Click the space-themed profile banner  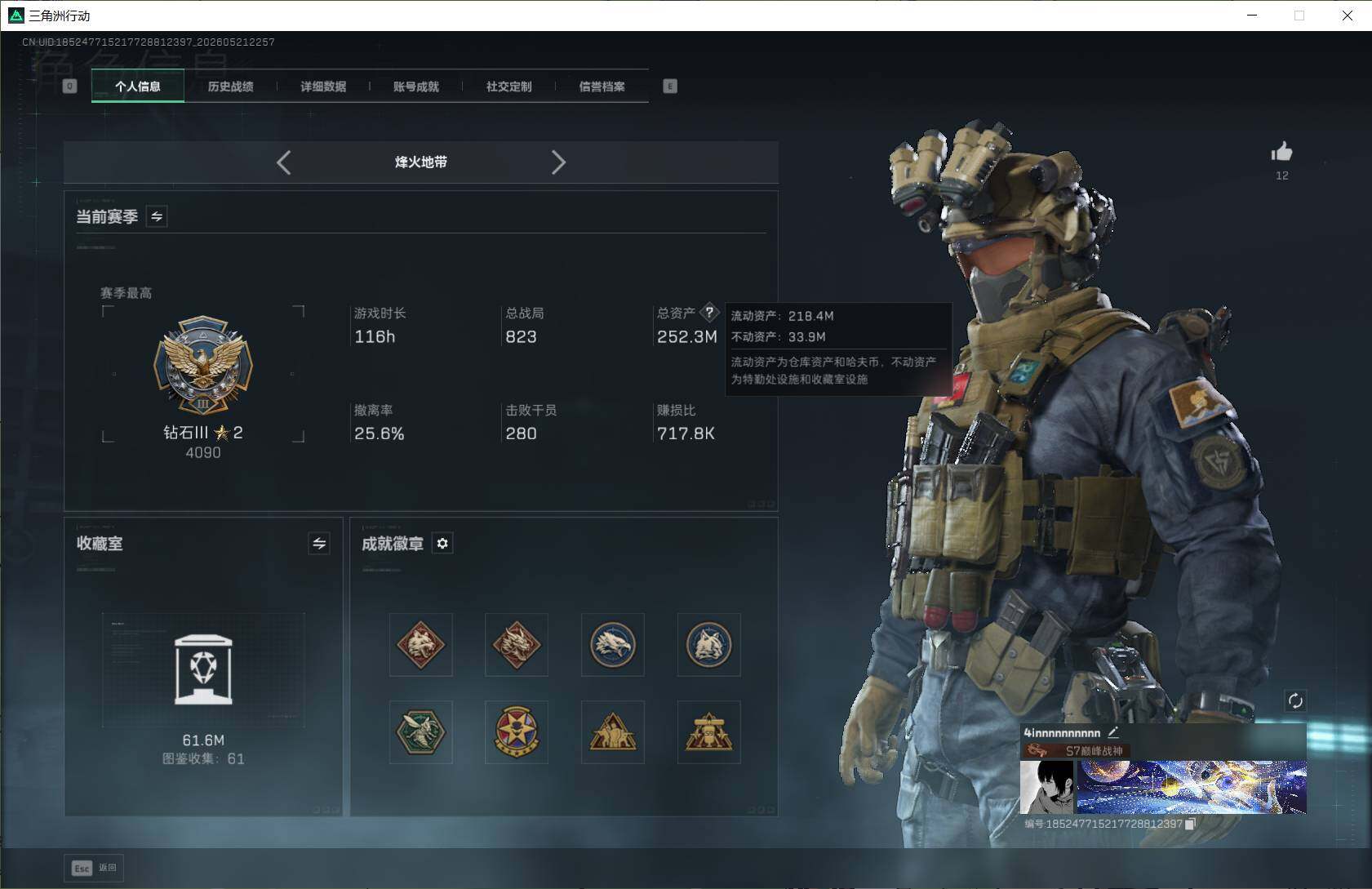tap(1192, 787)
